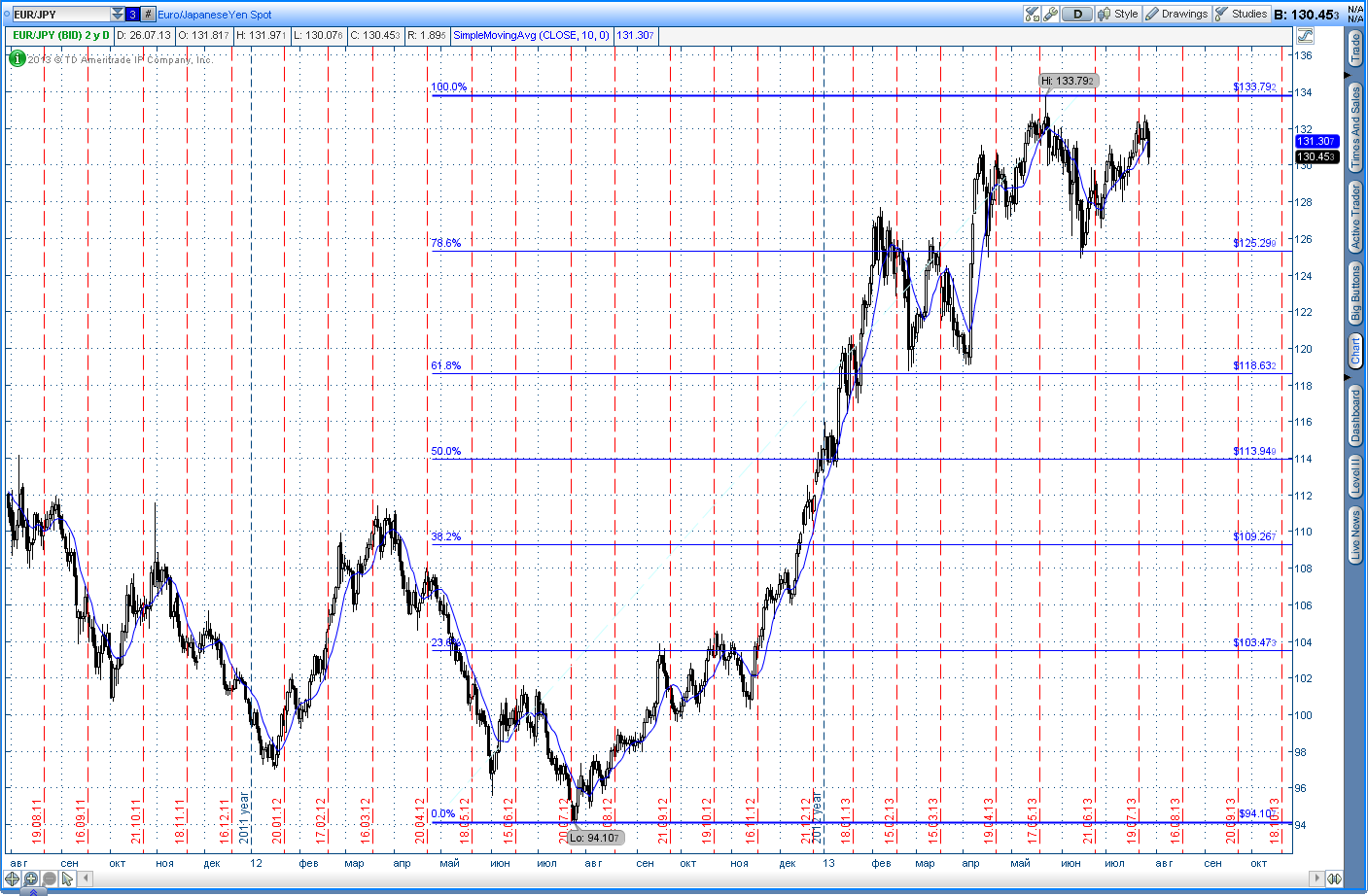Open the symbol dropdown arrow next to EUR/JPY
This screenshot has height=896, width=1368.
click(118, 15)
